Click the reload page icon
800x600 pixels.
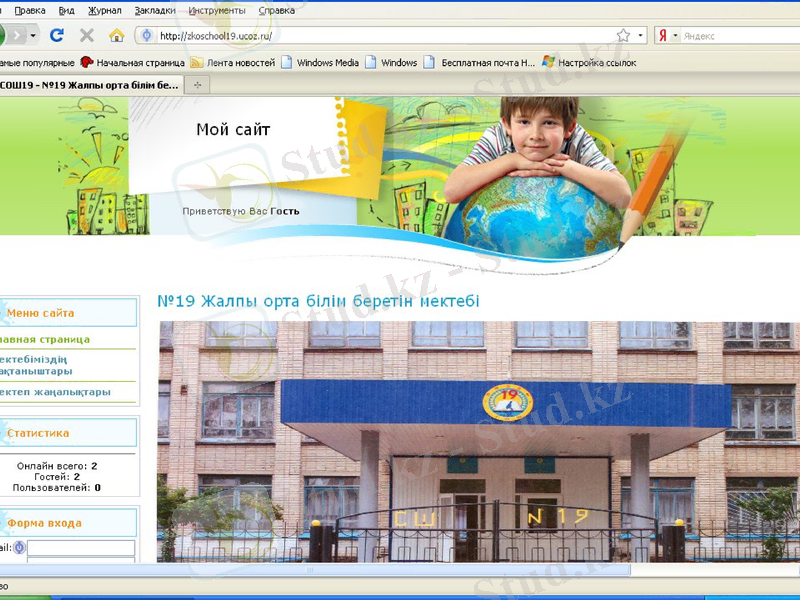tap(57, 35)
